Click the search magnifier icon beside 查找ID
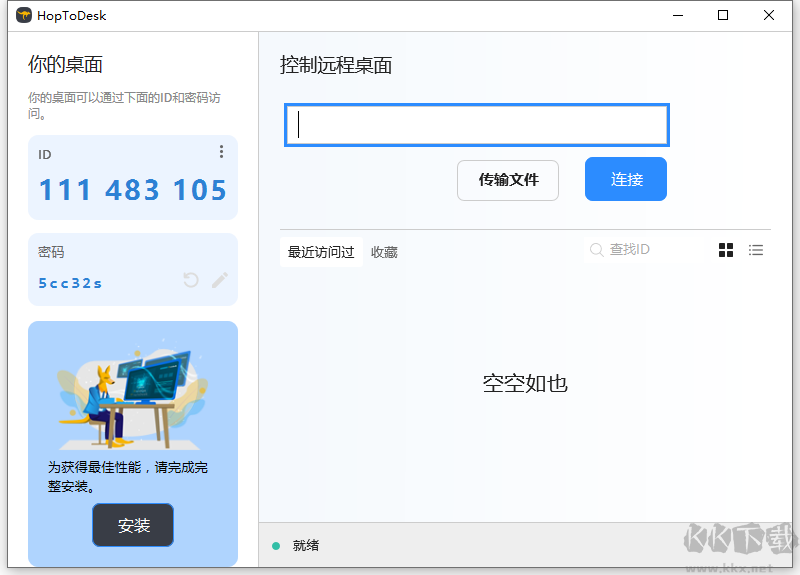800x575 pixels. point(596,249)
